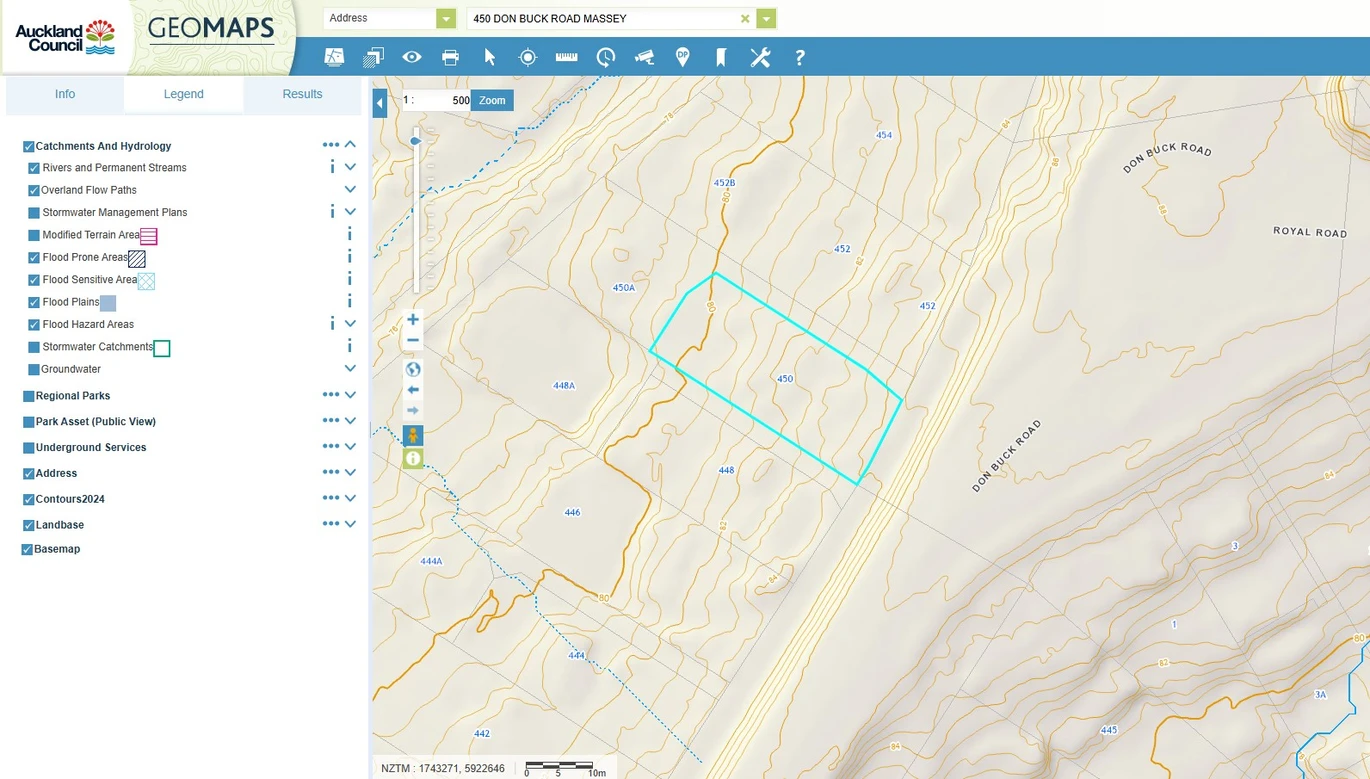The width and height of the screenshot is (1370, 779).
Task: Collapse the Catchments And Hydrology group
Action: click(350, 145)
